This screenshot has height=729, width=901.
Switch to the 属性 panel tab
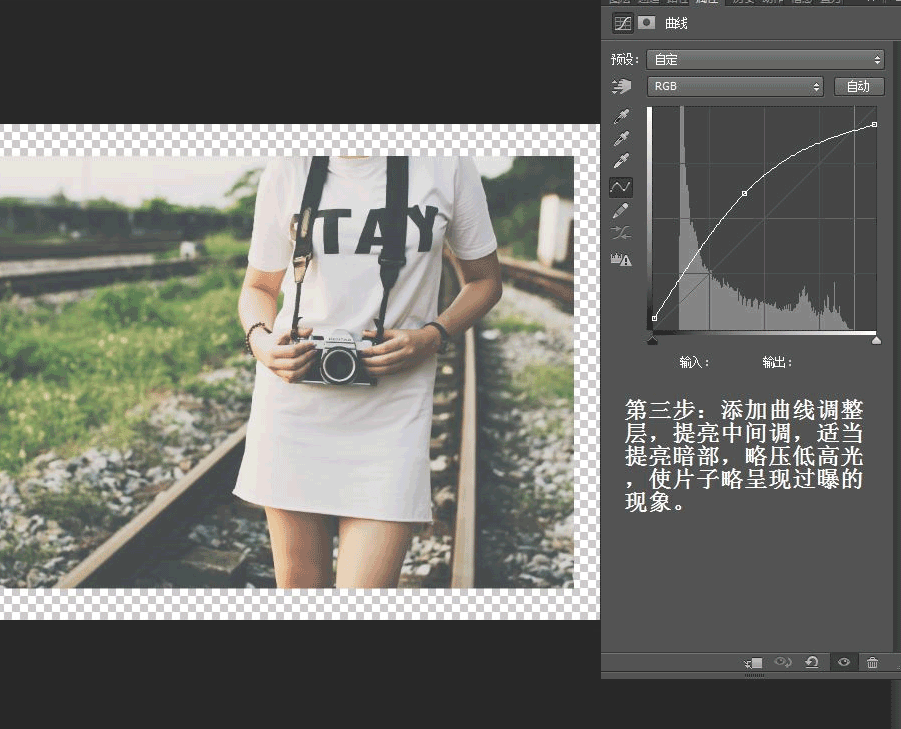pyautogui.click(x=705, y=2)
